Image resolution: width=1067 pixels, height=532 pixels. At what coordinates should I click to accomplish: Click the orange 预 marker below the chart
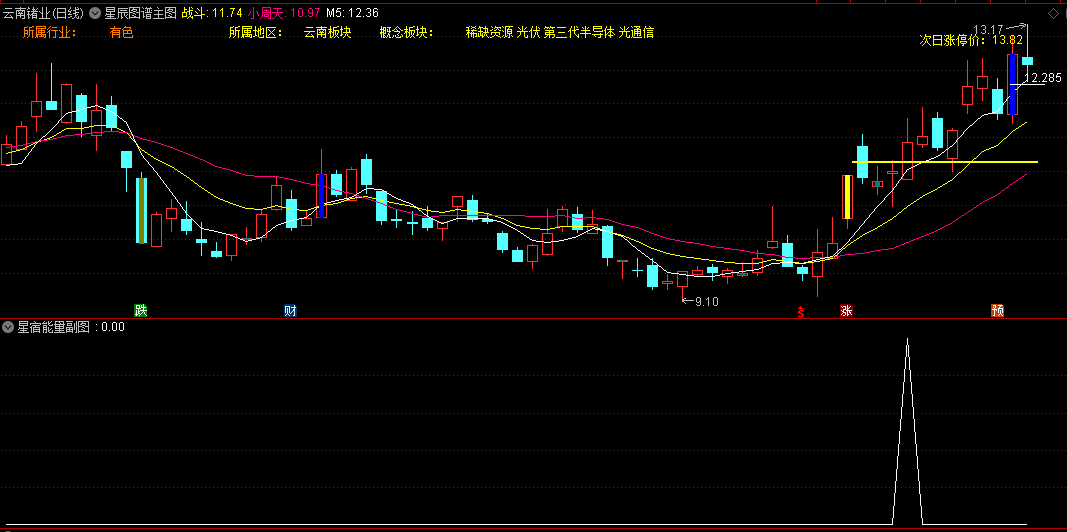pos(998,311)
